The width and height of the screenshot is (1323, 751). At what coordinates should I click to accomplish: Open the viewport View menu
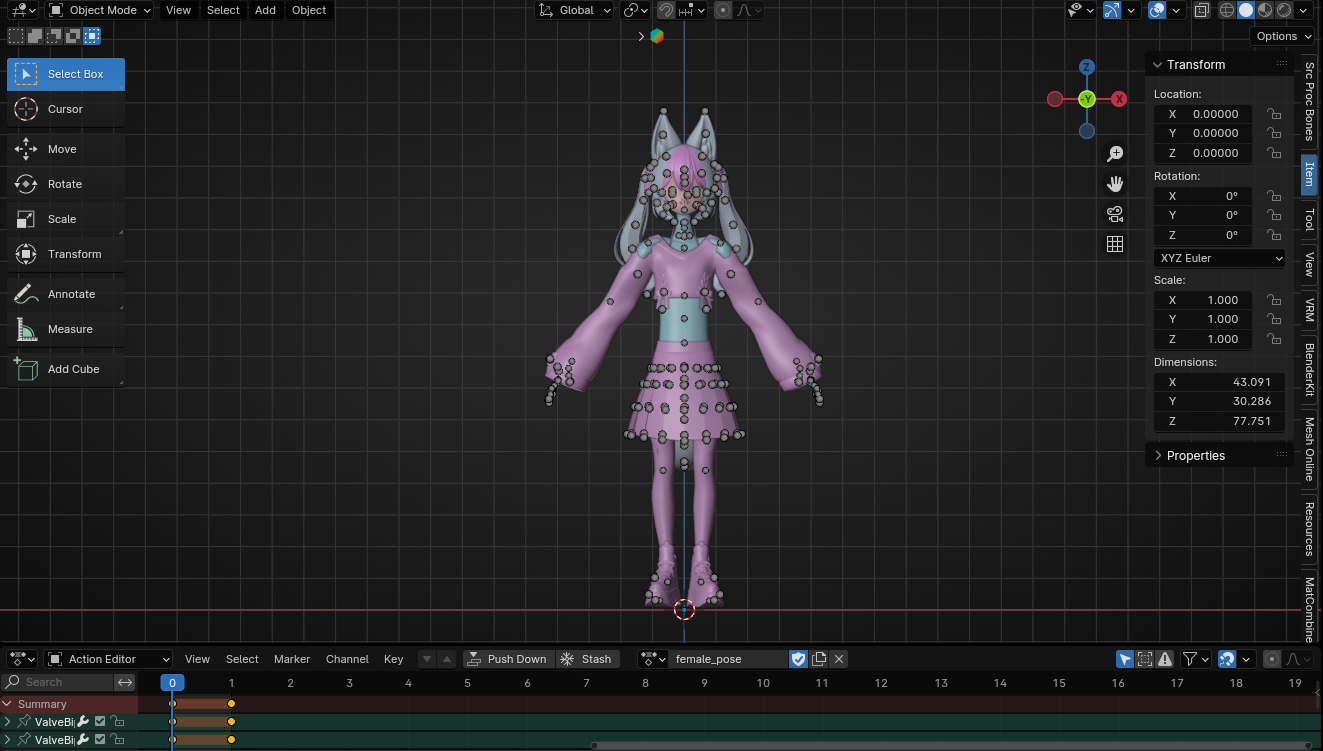tap(178, 10)
